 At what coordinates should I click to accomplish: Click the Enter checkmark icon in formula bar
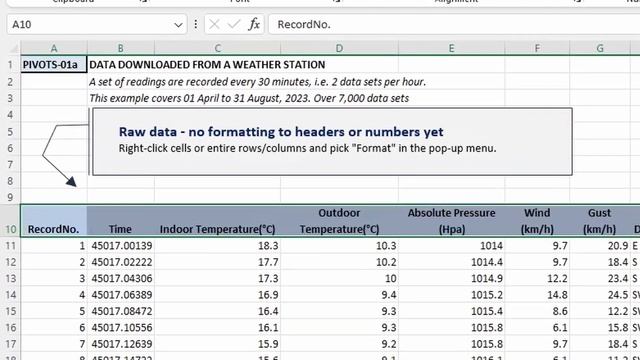click(234, 24)
